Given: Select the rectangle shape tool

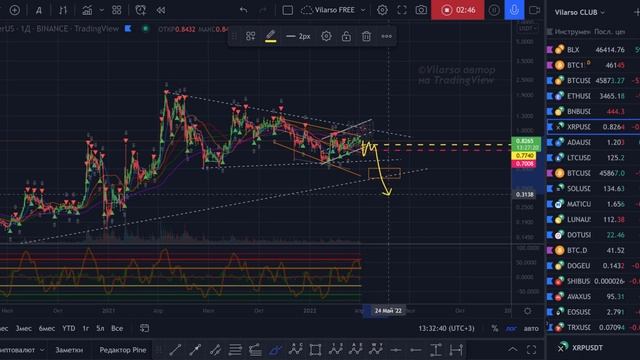Looking at the screenshot, I should pyautogui.click(x=315, y=350).
